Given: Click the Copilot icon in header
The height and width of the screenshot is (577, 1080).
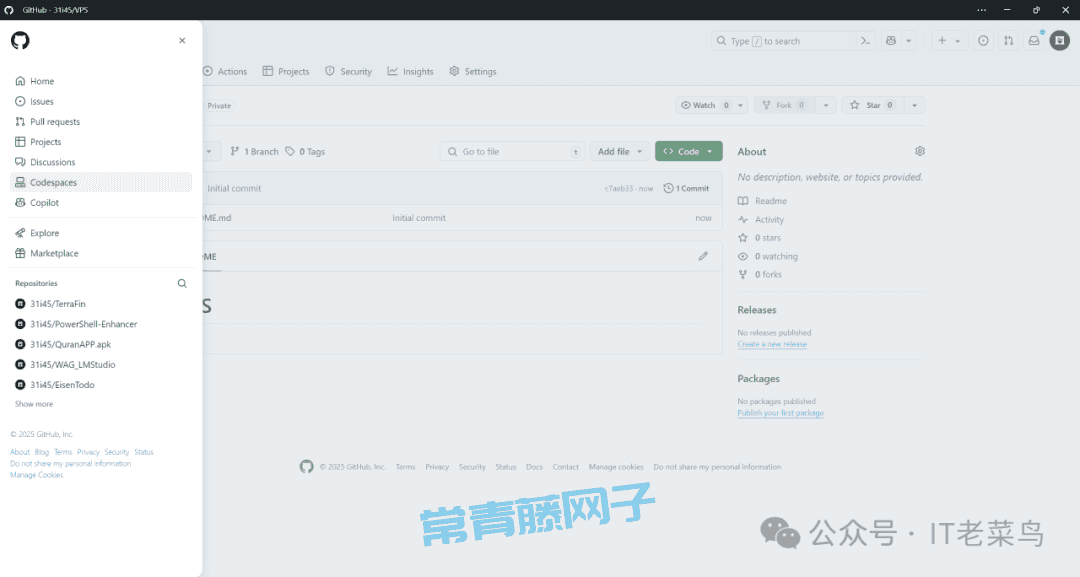Looking at the screenshot, I should click(891, 41).
